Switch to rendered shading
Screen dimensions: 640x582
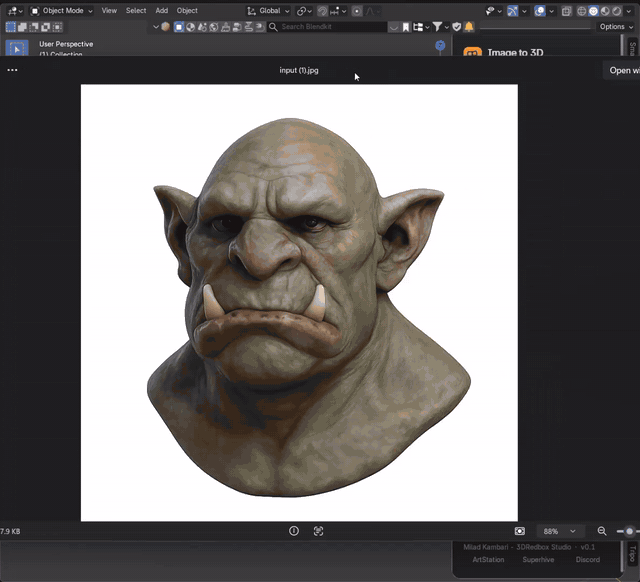click(616, 11)
